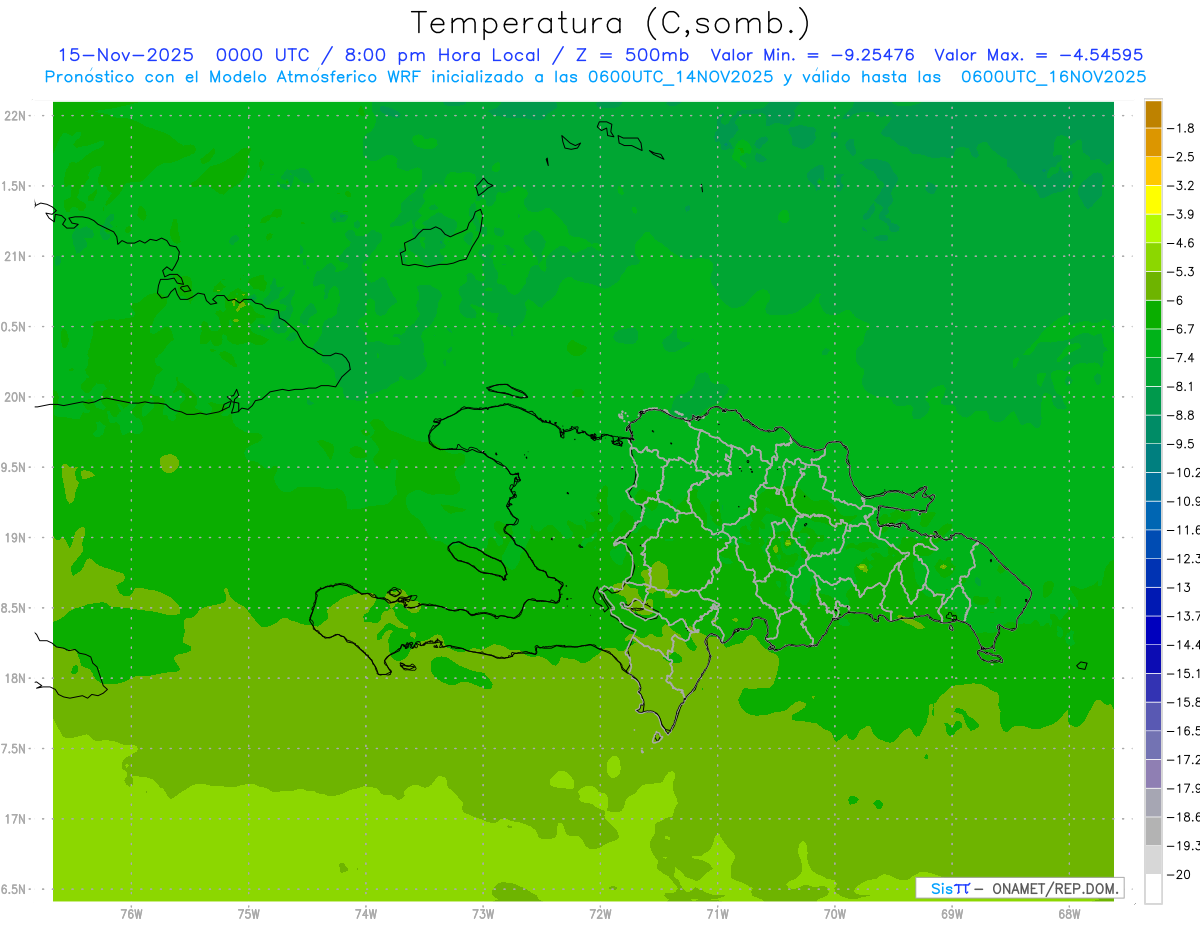Click the "71W" longitude axis label
The height and width of the screenshot is (927, 1200).
718,914
